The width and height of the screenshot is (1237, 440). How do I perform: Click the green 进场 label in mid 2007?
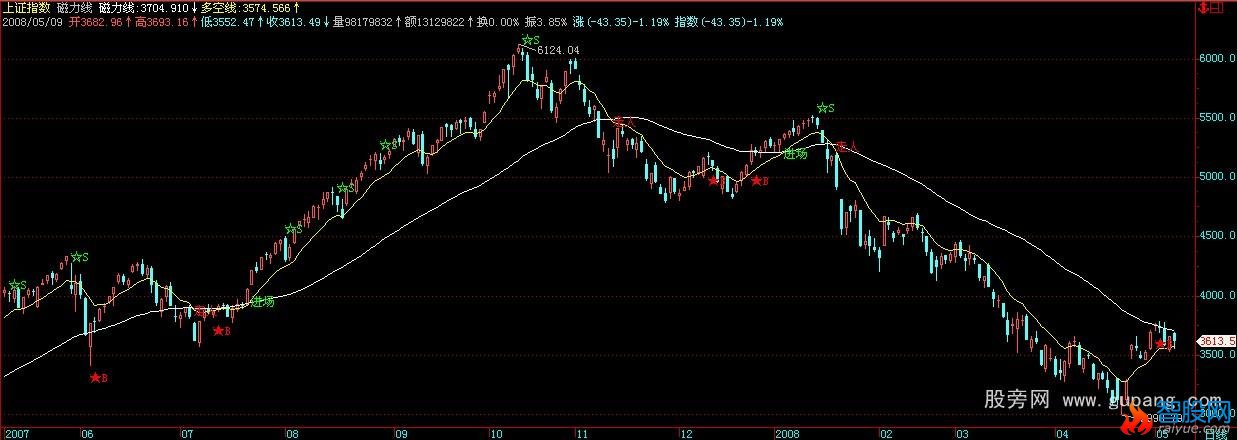pos(263,302)
